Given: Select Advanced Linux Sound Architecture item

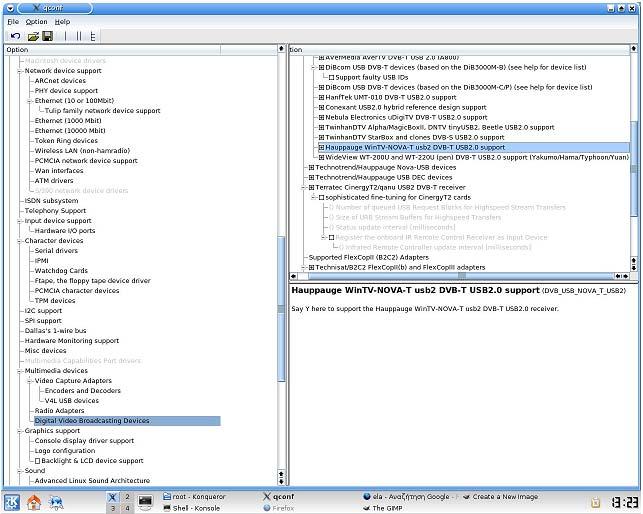Looking at the screenshot, I should click(92, 481).
